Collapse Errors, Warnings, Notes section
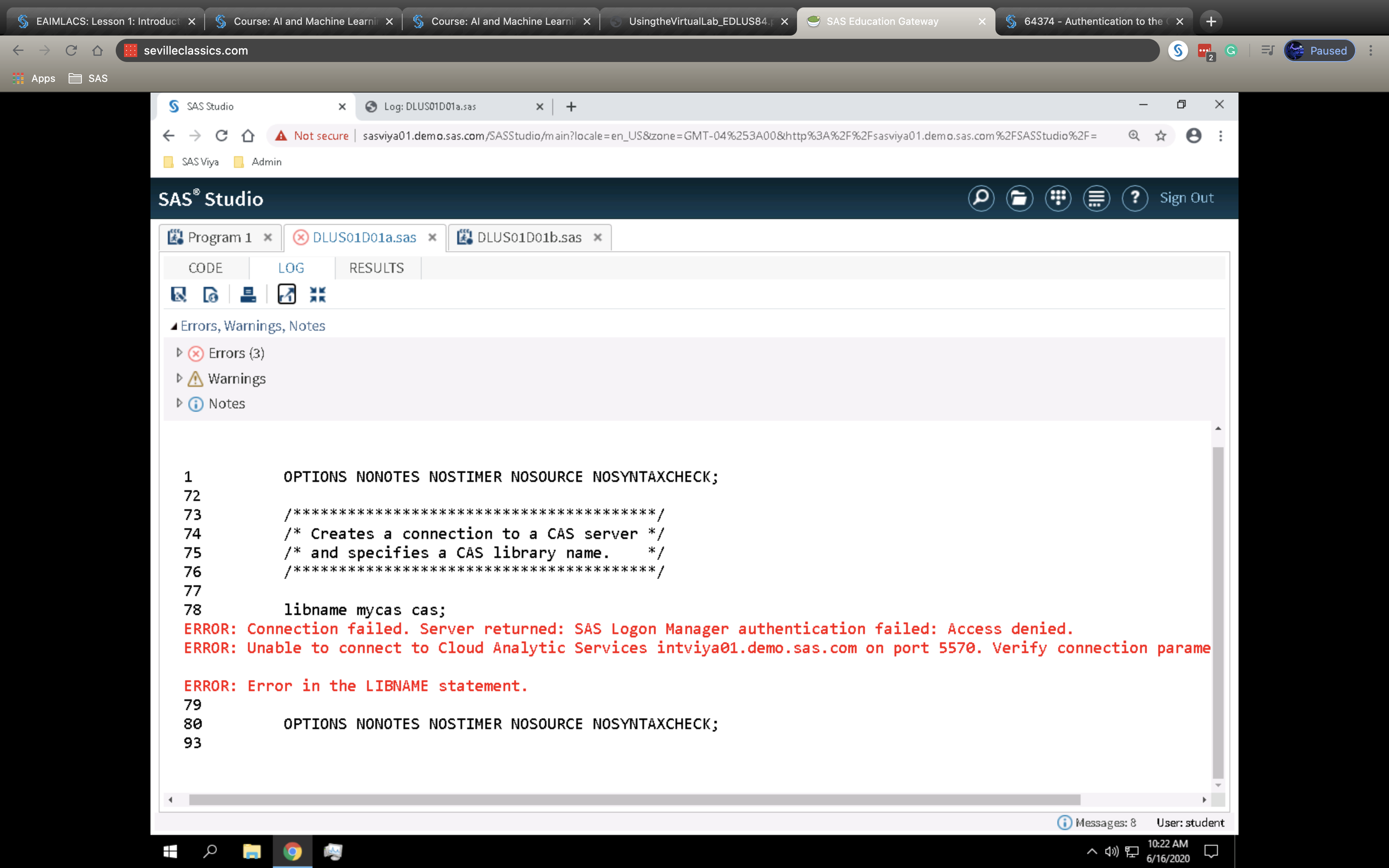The height and width of the screenshot is (868, 1389). [173, 326]
